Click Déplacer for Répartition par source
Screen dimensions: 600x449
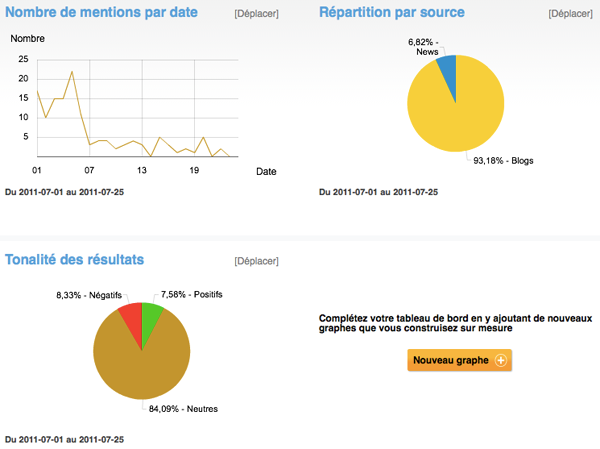[x=571, y=14]
